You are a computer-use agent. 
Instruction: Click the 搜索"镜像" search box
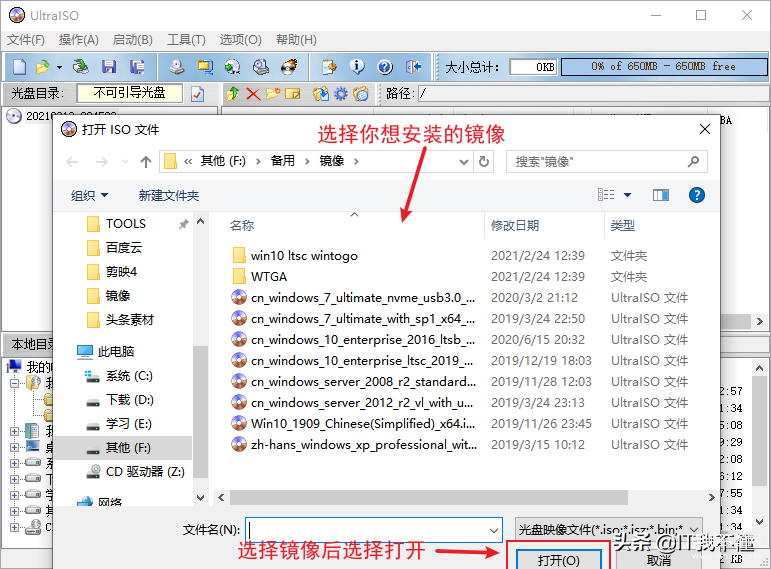607,162
